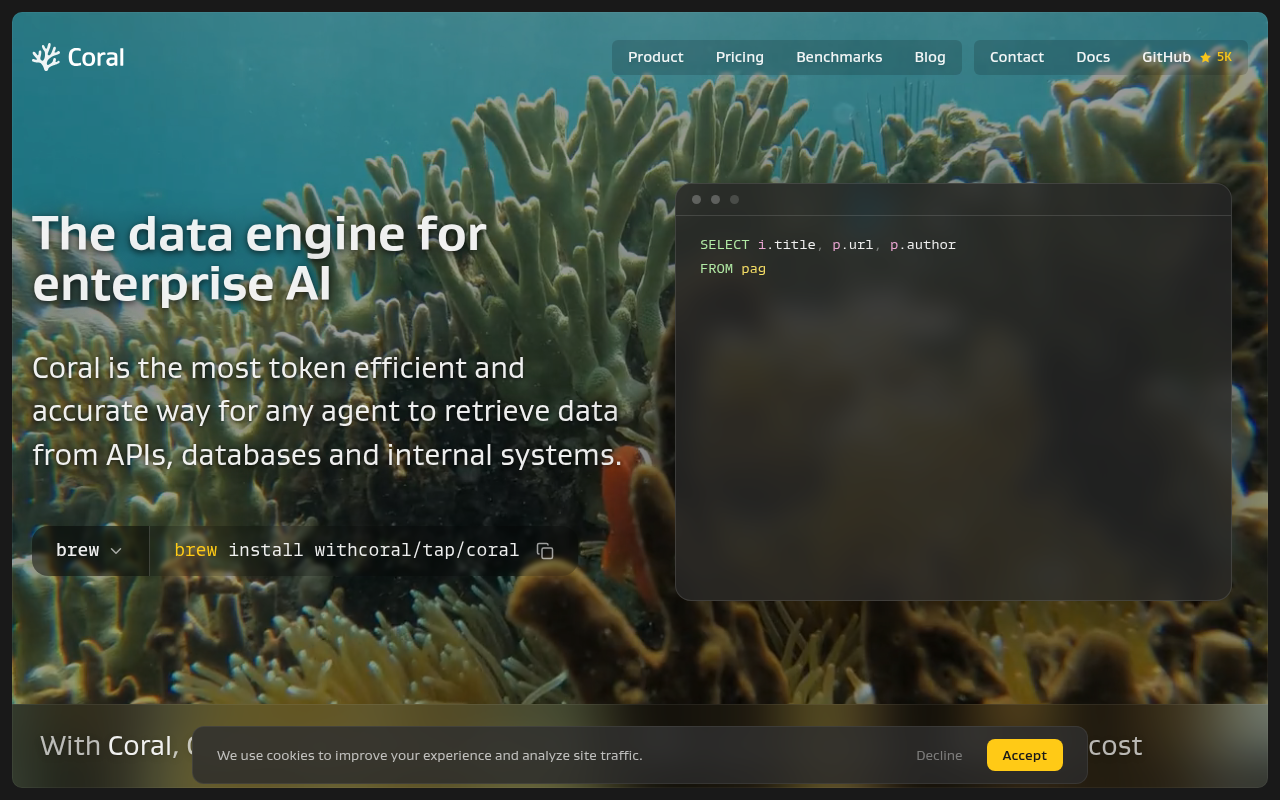The height and width of the screenshot is (800, 1280).
Task: Click the Coral logo icon
Action: tap(46, 57)
